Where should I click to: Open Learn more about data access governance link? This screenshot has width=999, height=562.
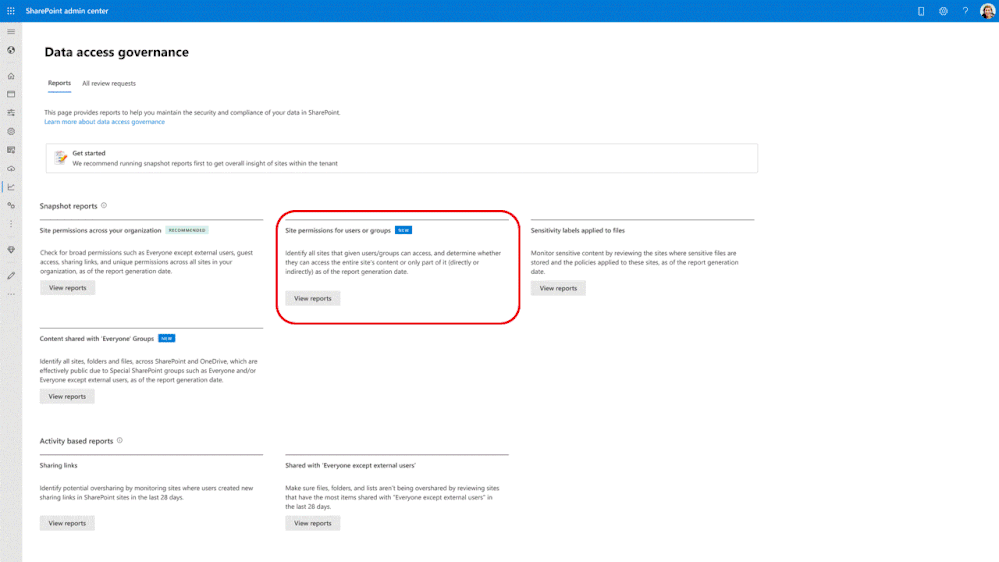104,122
